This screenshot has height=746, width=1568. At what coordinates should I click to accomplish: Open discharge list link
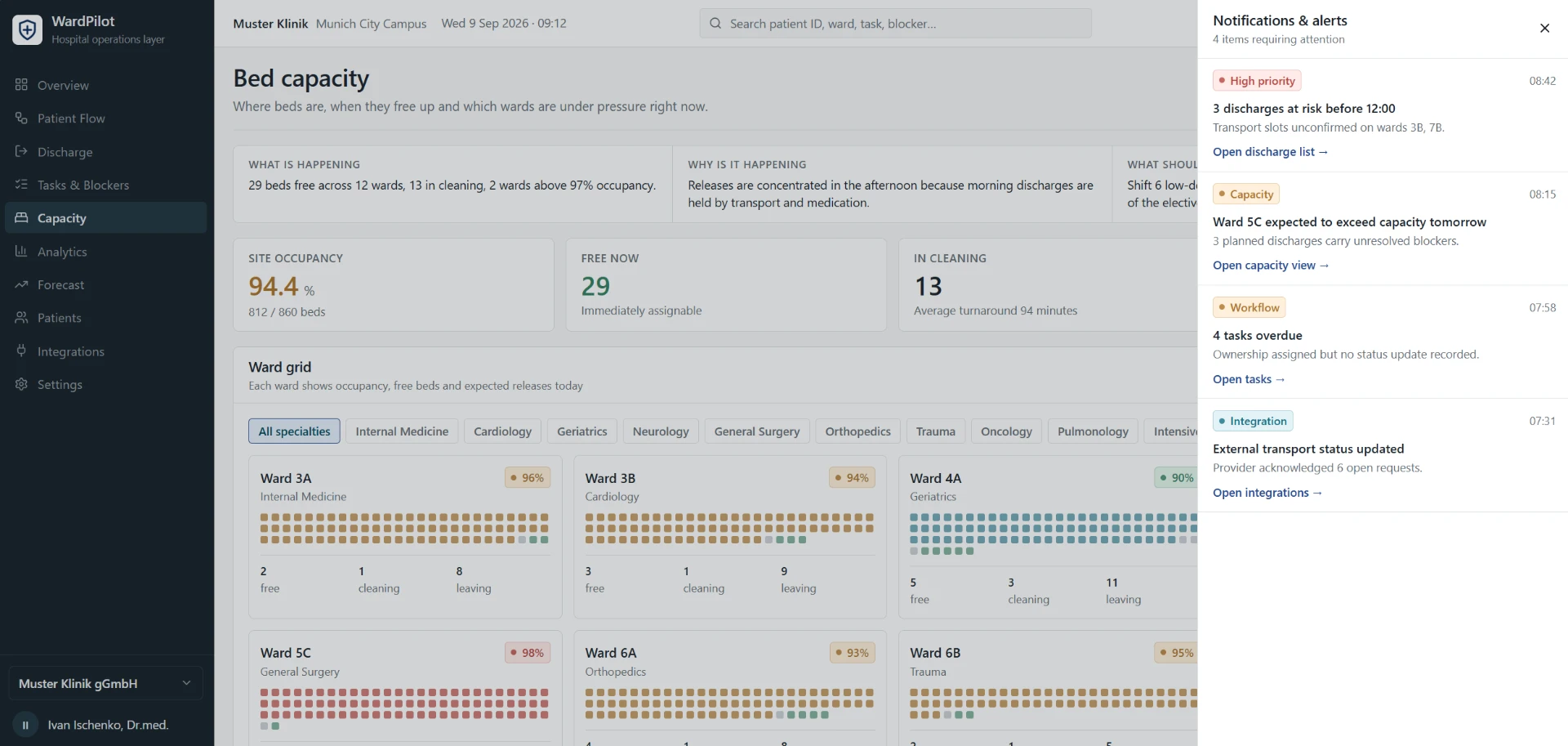[1270, 152]
